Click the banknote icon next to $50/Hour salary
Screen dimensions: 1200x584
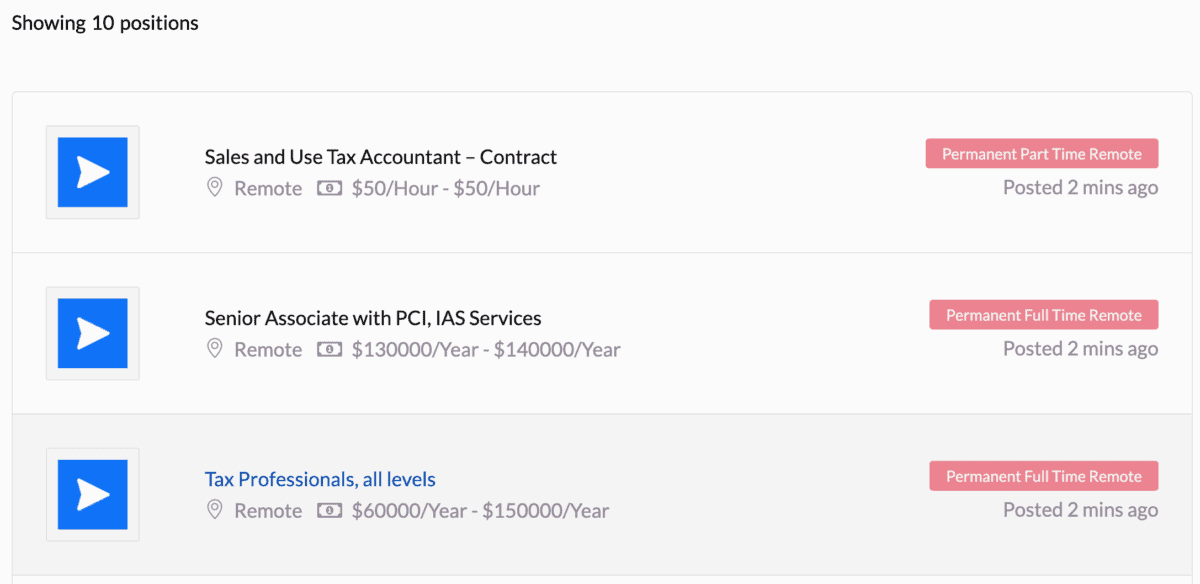[x=329, y=187]
